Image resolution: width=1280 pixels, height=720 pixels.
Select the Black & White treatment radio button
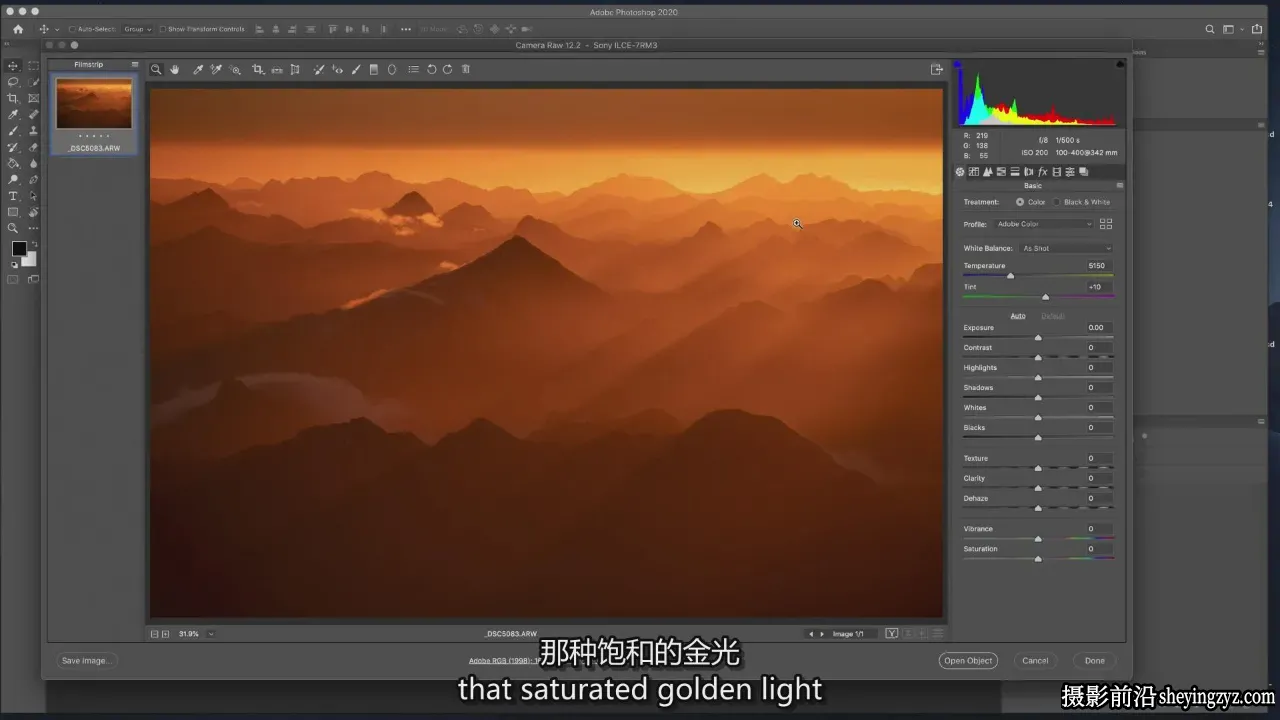1056,202
